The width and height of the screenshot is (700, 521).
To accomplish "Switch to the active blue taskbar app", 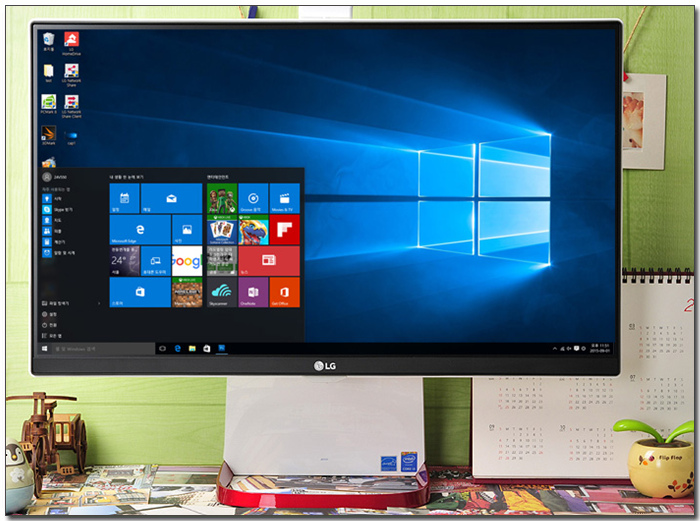I will click(221, 349).
